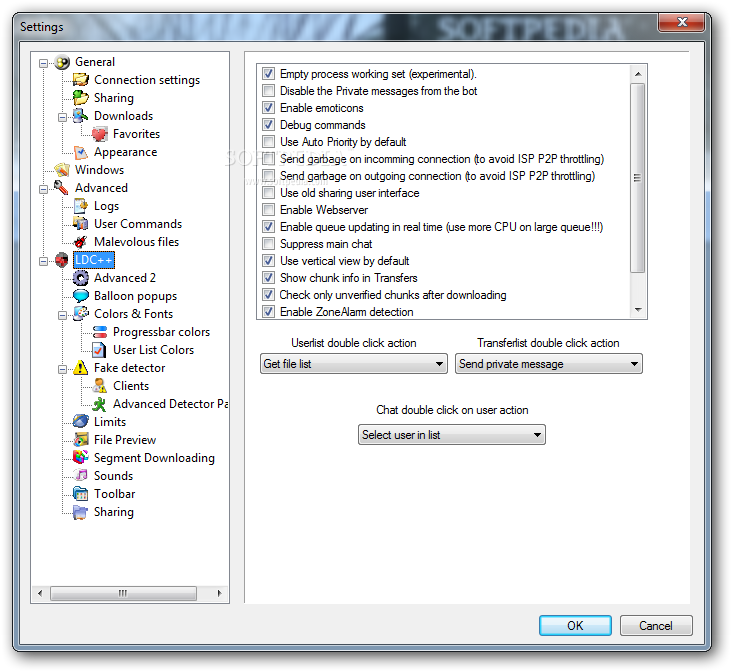Click the Limits icon
732x672 pixels.
81,422
